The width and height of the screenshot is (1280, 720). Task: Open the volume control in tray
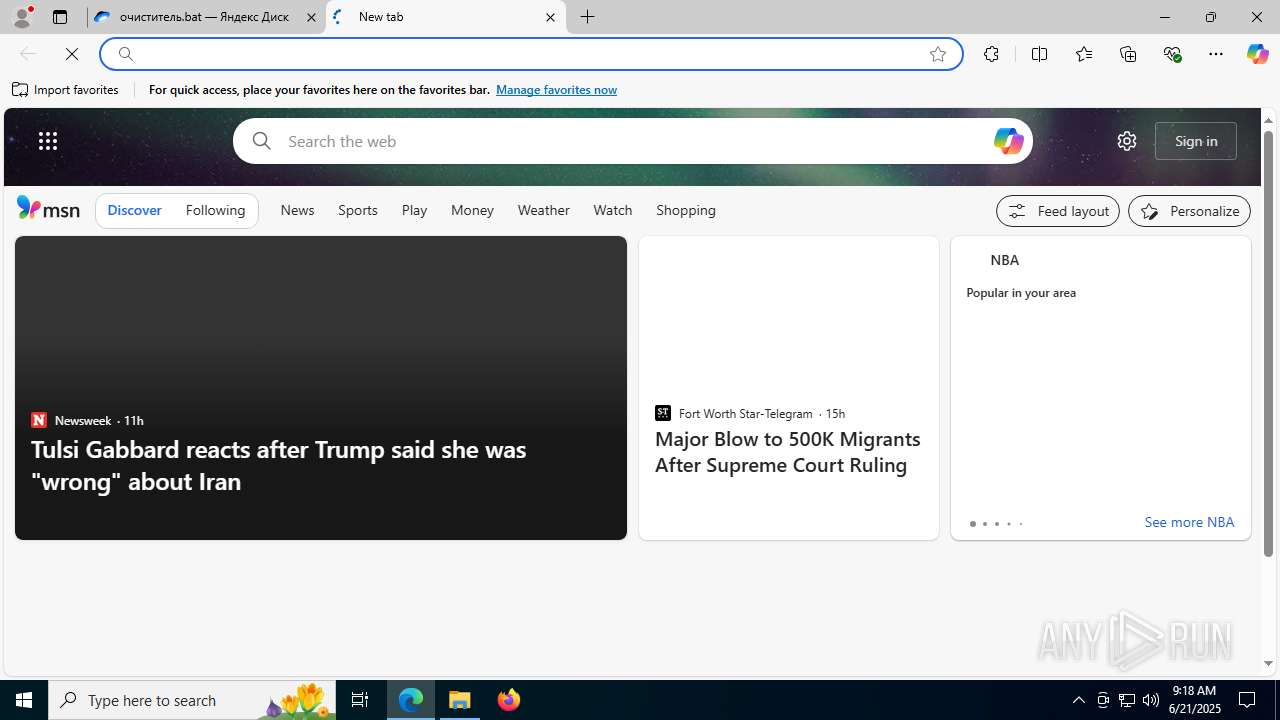[x=1151, y=700]
